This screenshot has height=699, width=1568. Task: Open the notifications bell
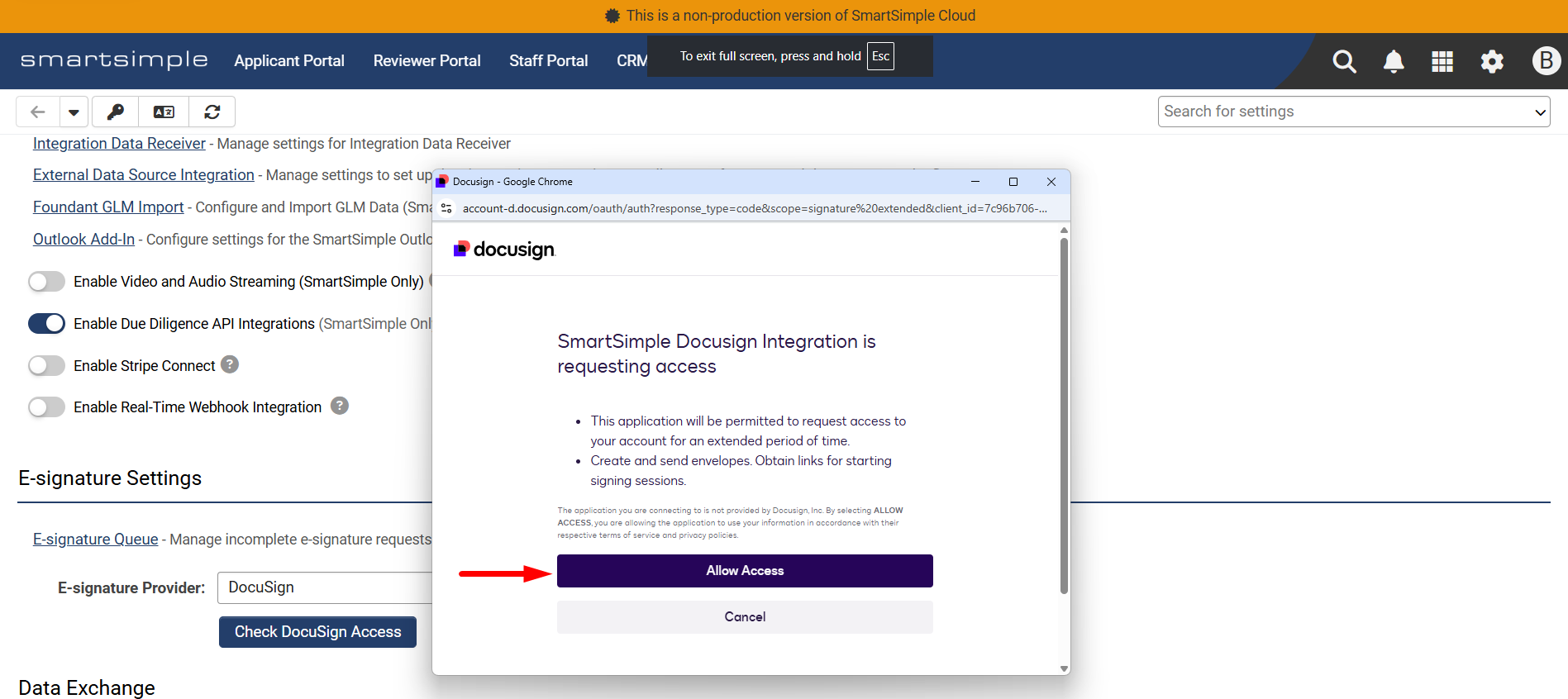click(x=1394, y=61)
